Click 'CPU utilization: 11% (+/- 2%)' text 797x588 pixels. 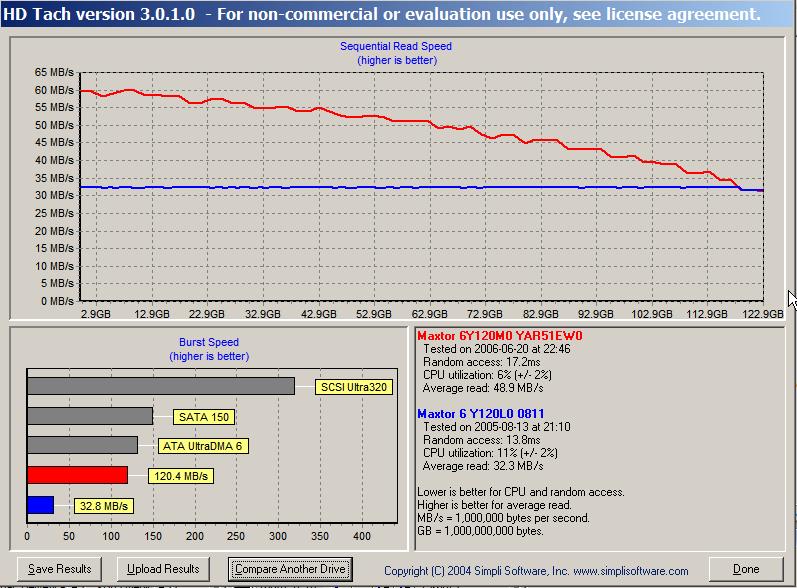[x=490, y=453]
